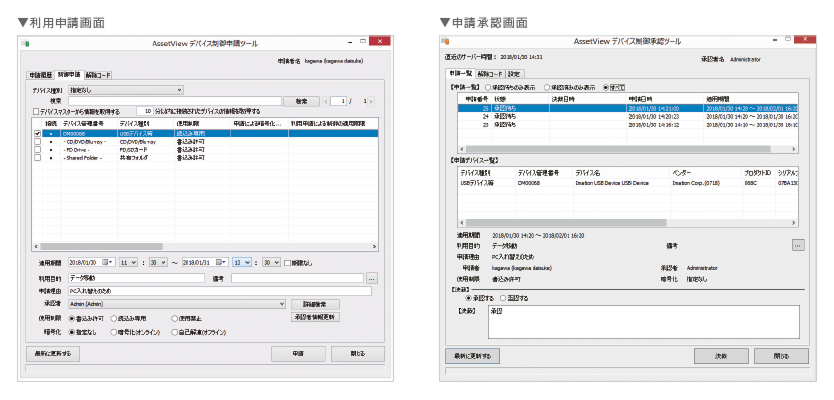
Task: Select 自己解凍(オフライン) radio
Action: [x=174, y=332]
